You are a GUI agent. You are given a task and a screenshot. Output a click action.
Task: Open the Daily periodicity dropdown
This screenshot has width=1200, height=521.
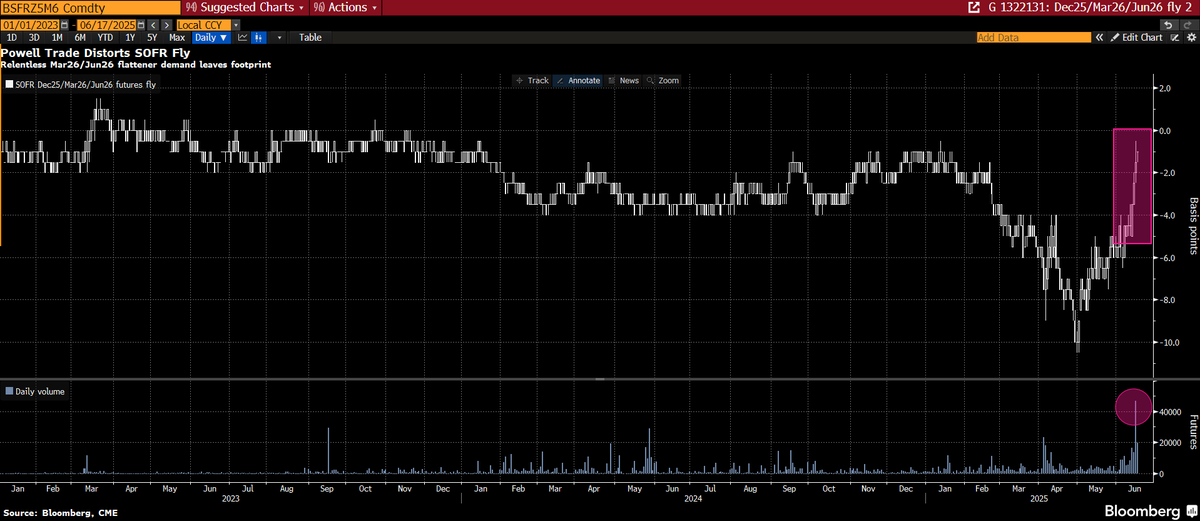(210, 37)
